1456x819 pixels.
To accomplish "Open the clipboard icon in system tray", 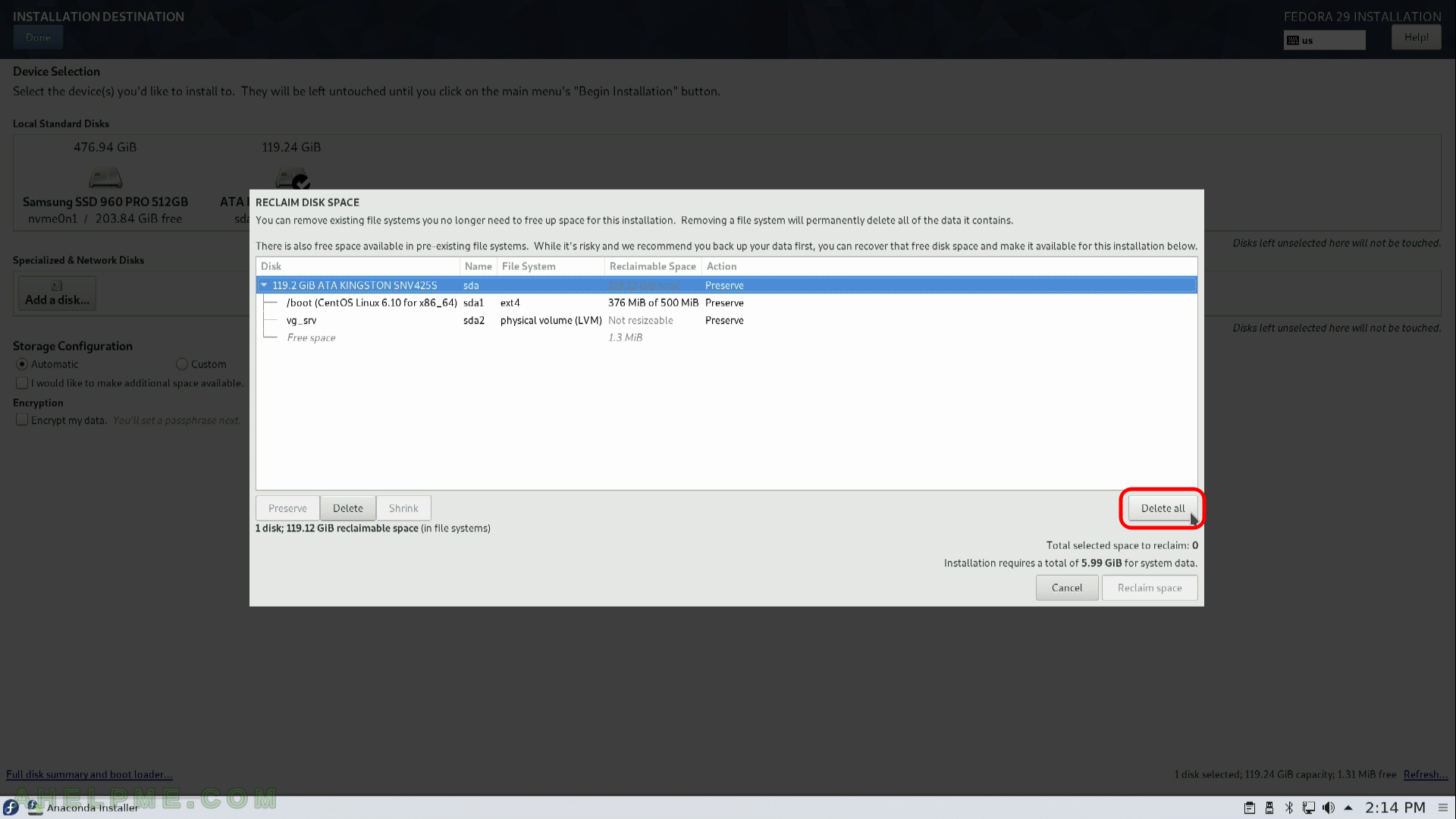I will point(1250,808).
